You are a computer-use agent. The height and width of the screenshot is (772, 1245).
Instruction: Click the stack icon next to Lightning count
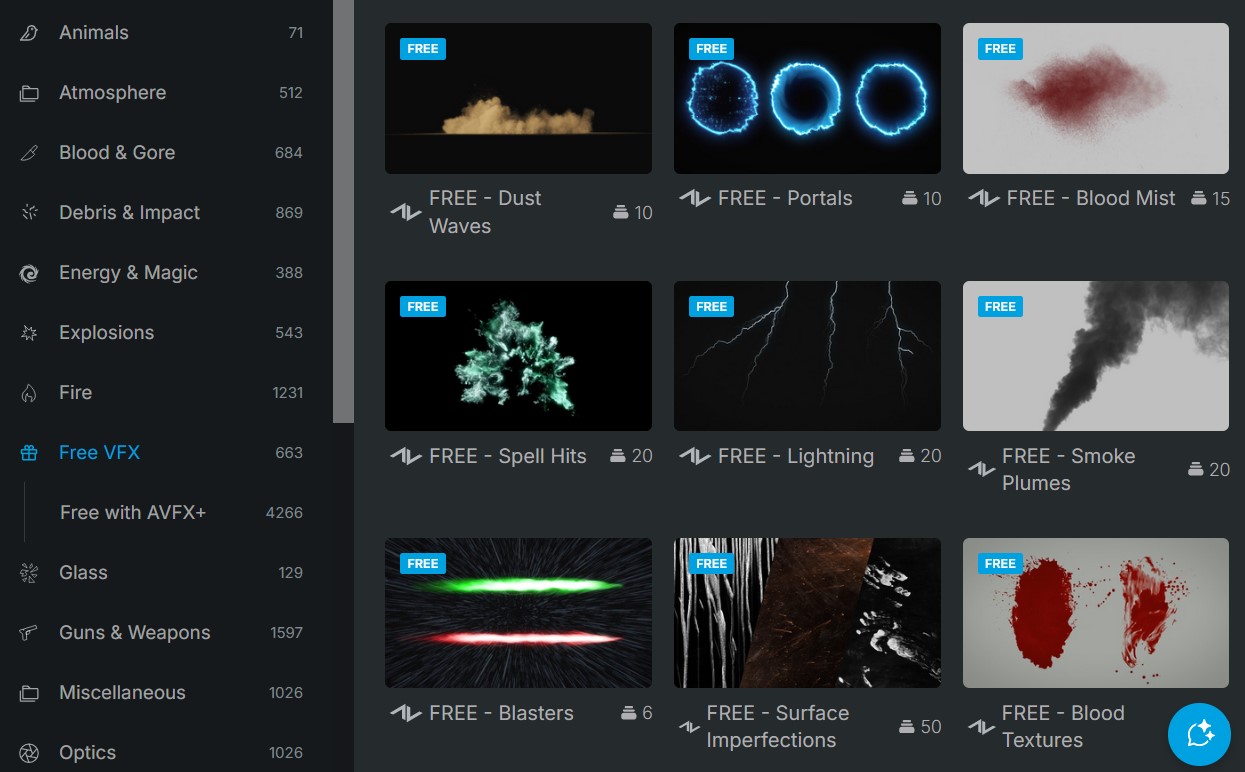coord(907,456)
